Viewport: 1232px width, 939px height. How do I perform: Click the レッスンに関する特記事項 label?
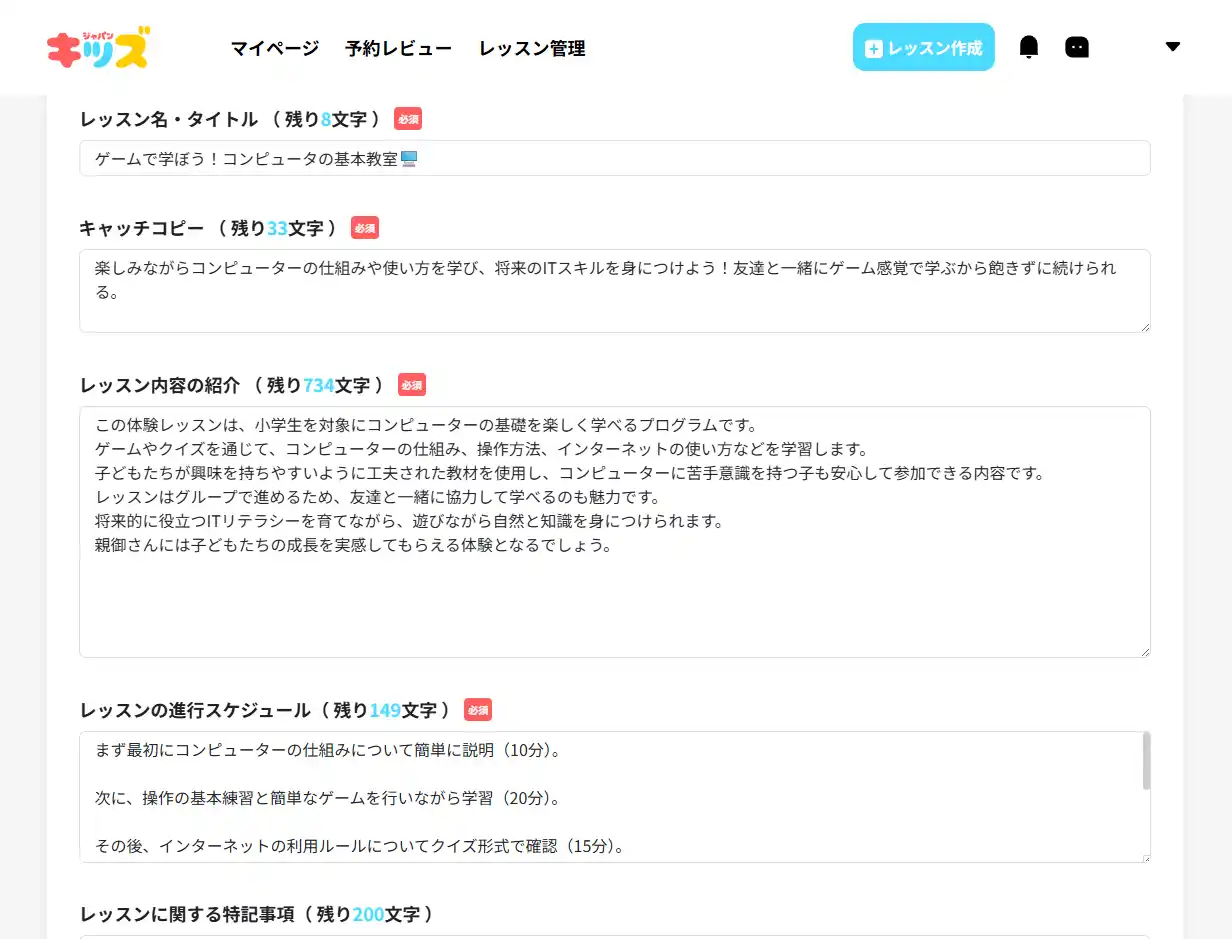point(257,914)
